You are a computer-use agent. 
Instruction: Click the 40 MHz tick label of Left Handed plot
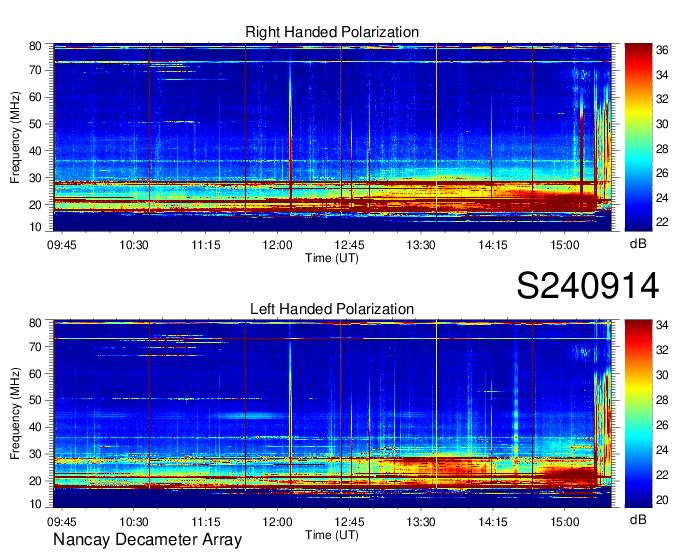[35, 427]
